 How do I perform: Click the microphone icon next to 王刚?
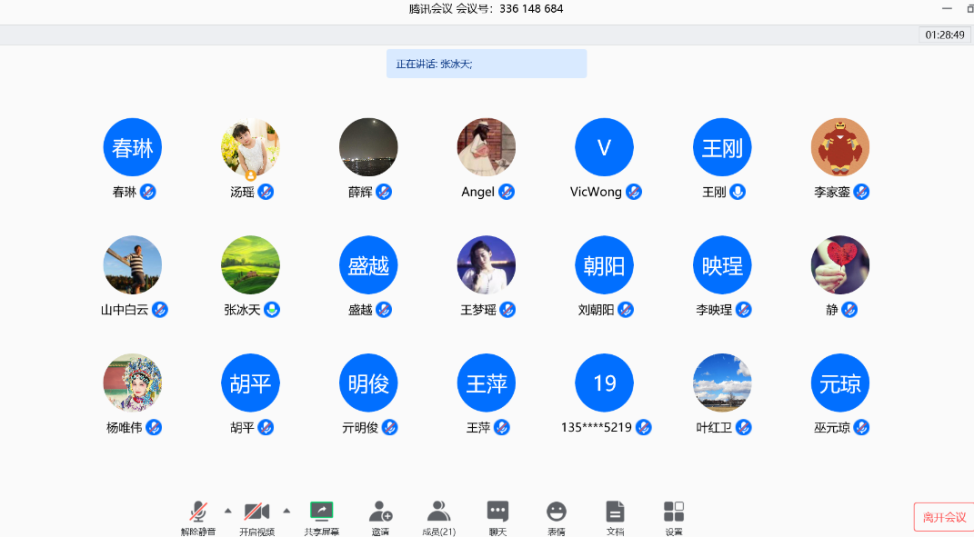[x=738, y=192]
